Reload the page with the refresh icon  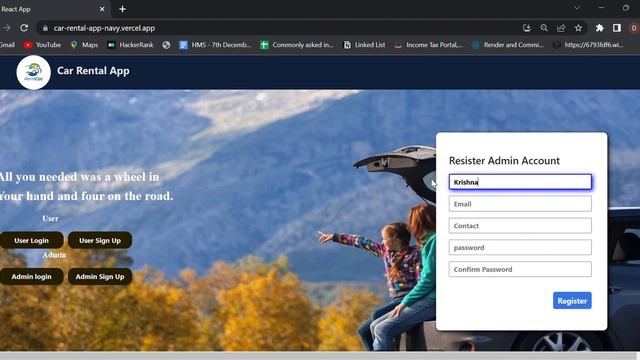(x=24, y=28)
